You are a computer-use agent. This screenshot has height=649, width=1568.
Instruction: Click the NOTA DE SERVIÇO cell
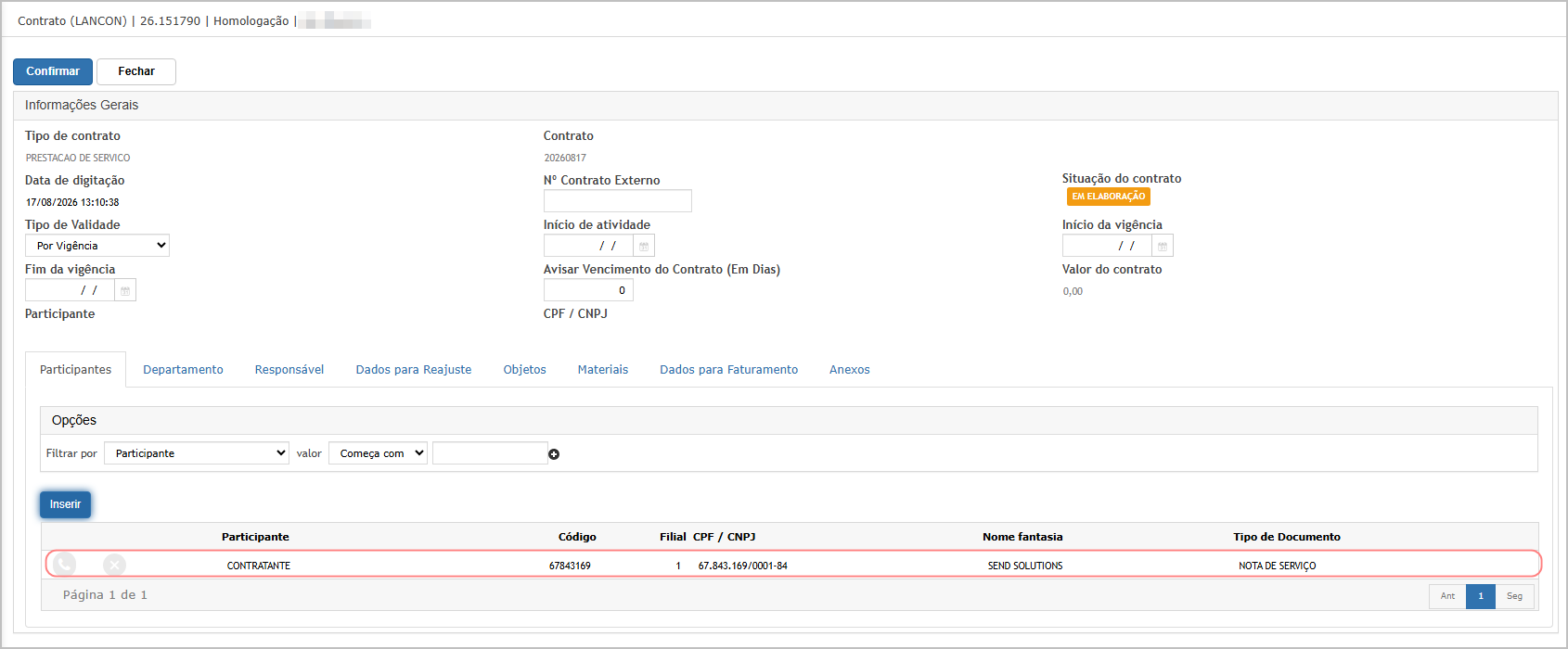coord(1278,566)
